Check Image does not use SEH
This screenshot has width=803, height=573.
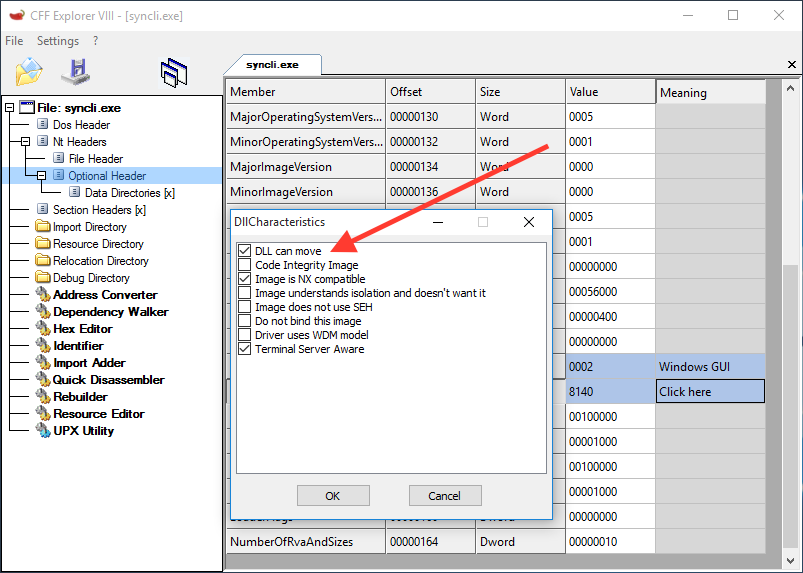pos(245,307)
